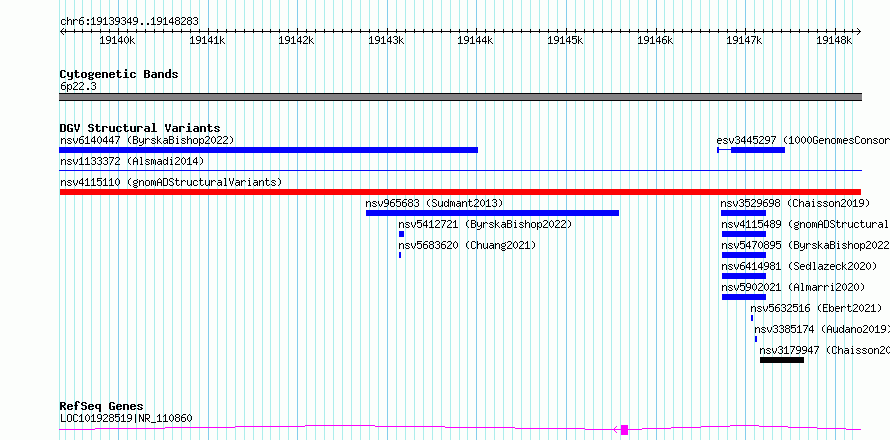Open nsv3179947 Chaisson variant label
Screen dimensions: 890x440
point(825,350)
